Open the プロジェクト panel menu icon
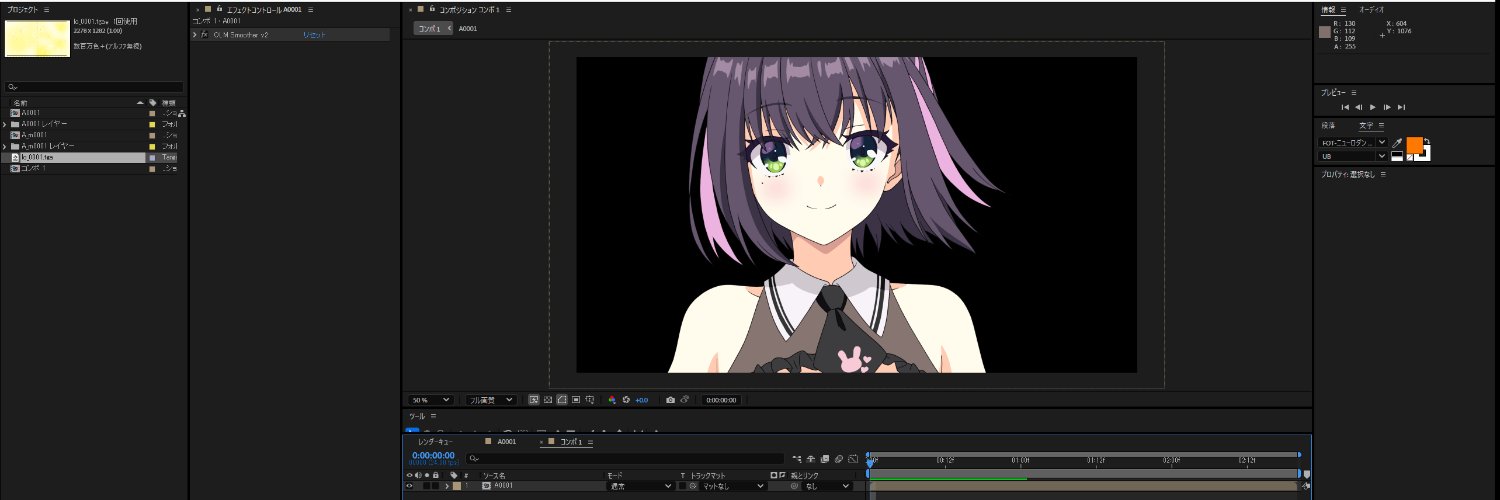This screenshot has width=1500, height=500. coord(47,9)
